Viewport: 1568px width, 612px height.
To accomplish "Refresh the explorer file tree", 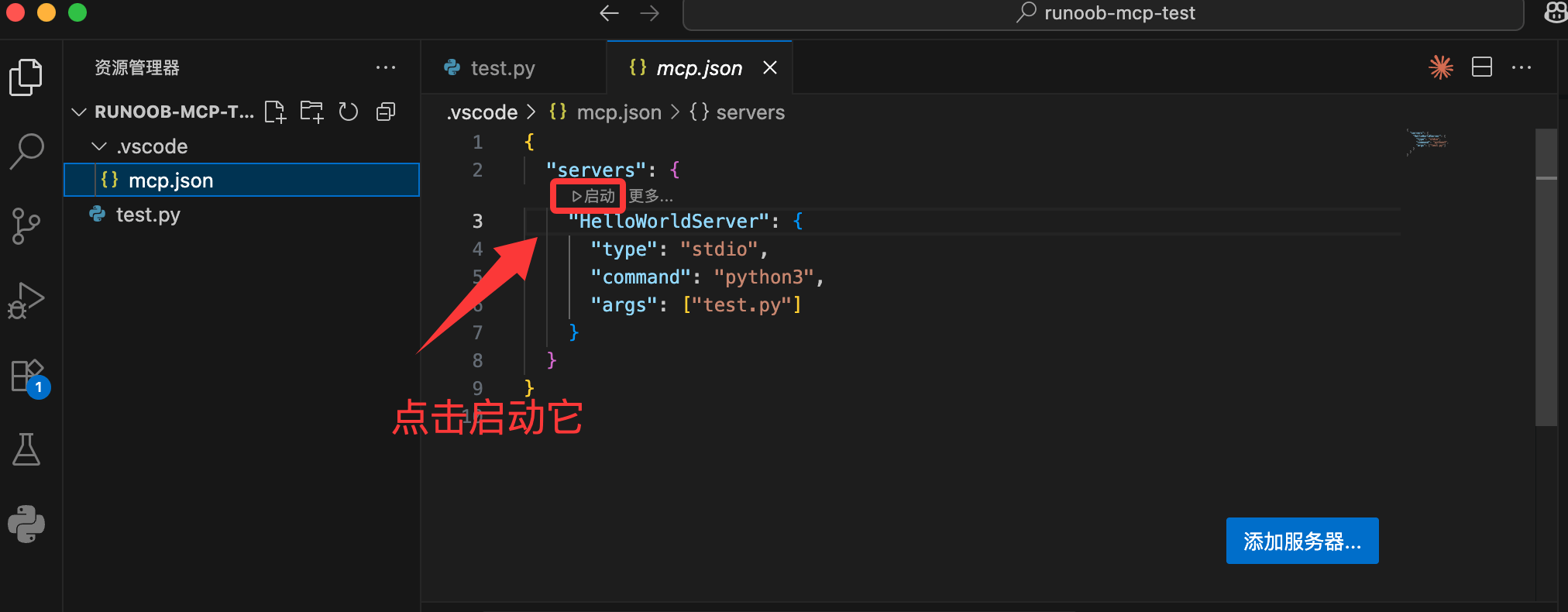I will pyautogui.click(x=349, y=112).
